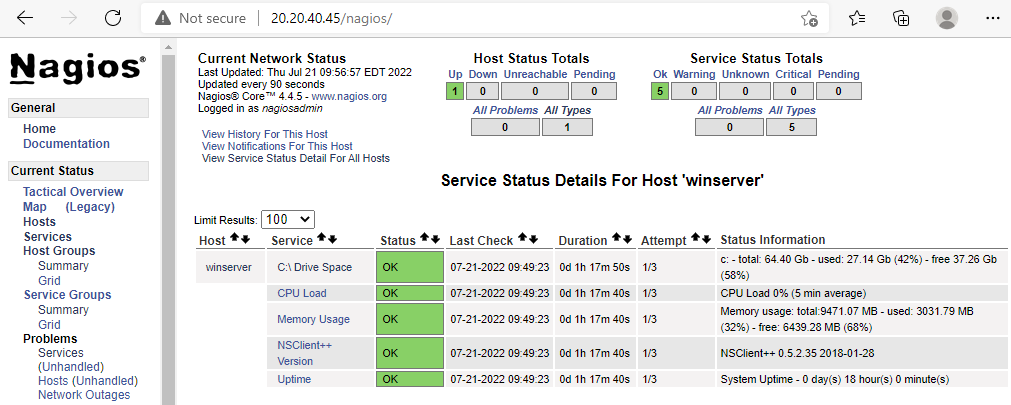View Notifications For This Host
Image resolution: width=1011 pixels, height=405 pixels.
(277, 146)
